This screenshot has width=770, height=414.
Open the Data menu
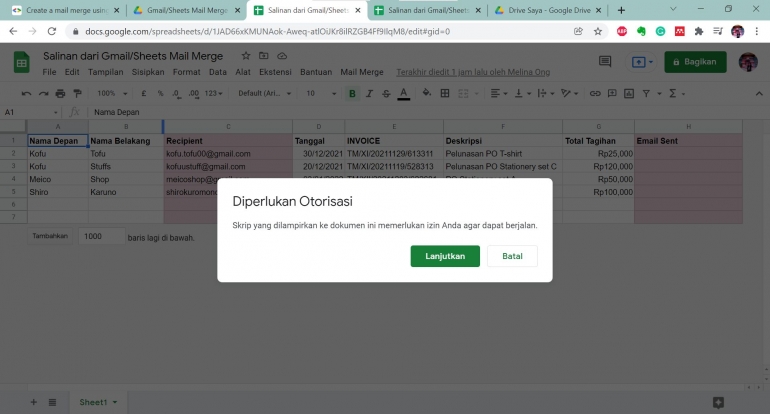[x=218, y=72]
